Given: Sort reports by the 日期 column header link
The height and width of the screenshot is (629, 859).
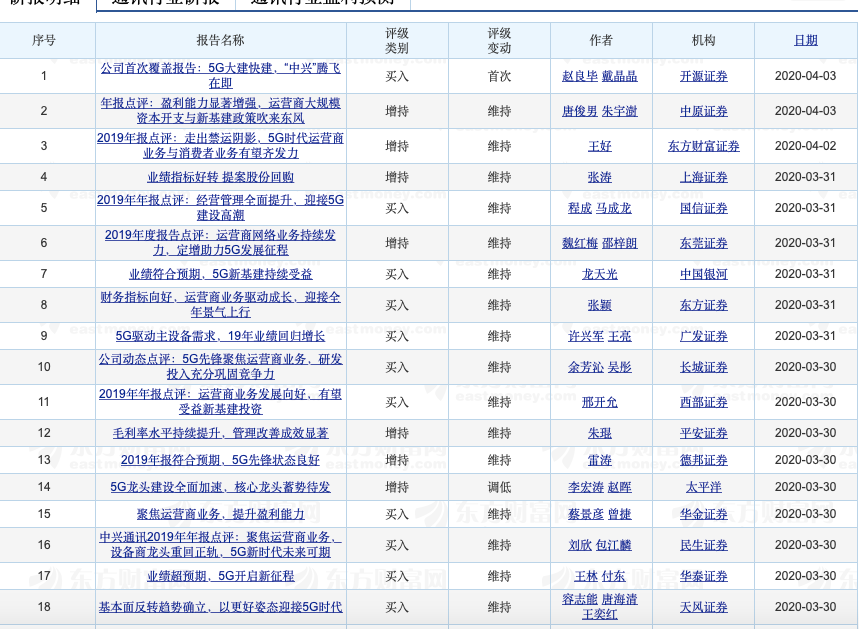Looking at the screenshot, I should [805, 40].
